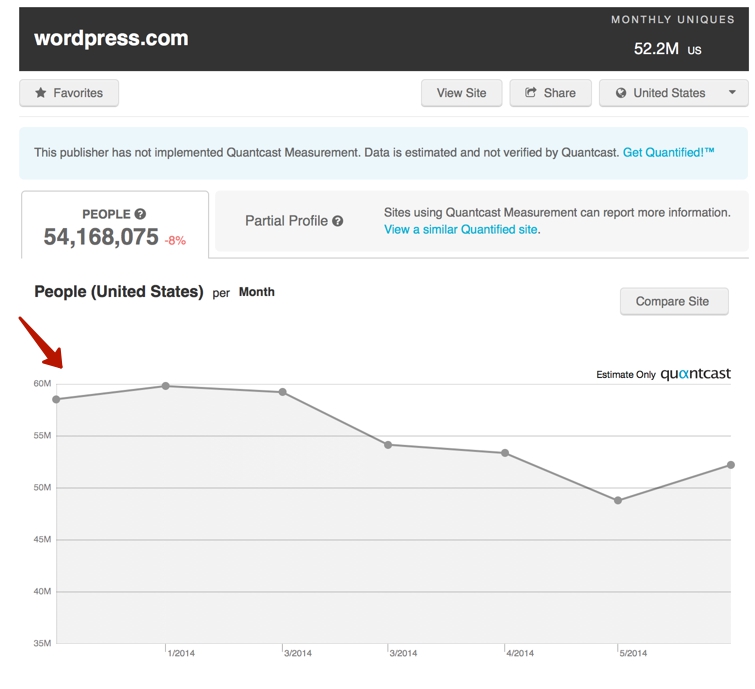The width and height of the screenshot is (755, 689).
Task: Click the globe icon beside United States
Action: 621,93
